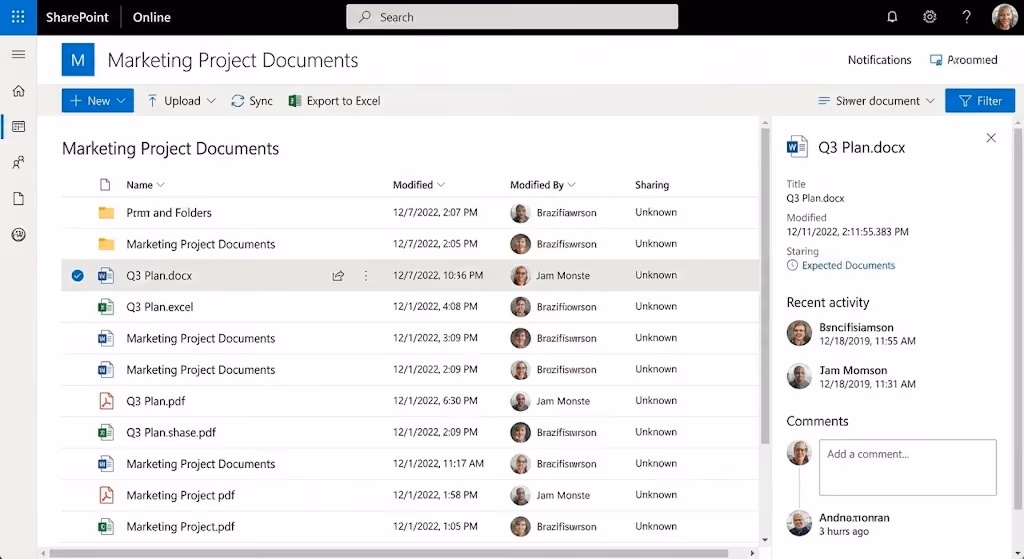1024x559 pixels.
Task: Click the 12/1/2022, 11:17 AM modified date
Action: (438, 463)
